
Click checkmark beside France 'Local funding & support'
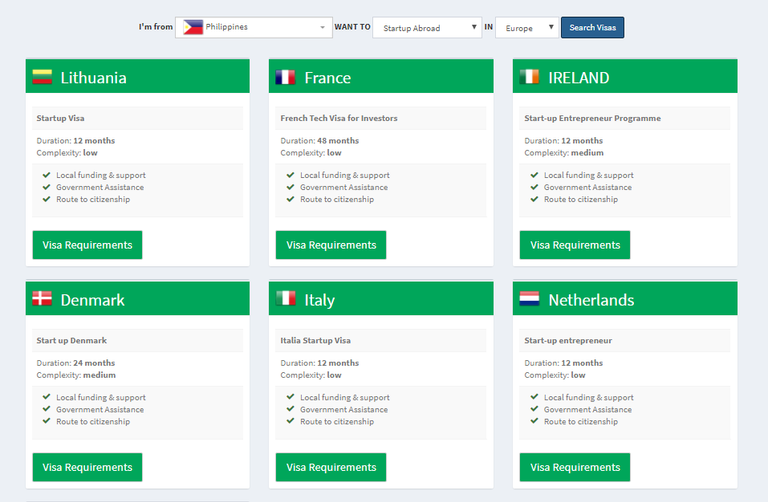pos(290,175)
